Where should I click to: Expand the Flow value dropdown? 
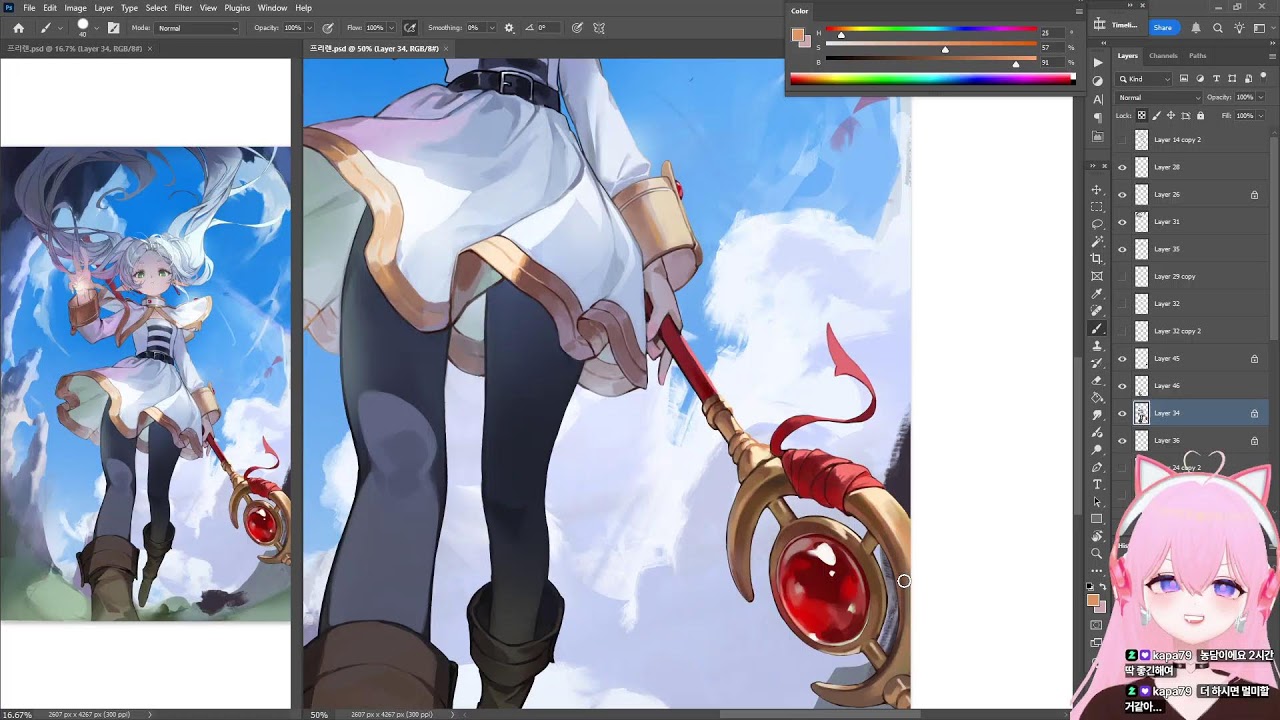tap(391, 28)
